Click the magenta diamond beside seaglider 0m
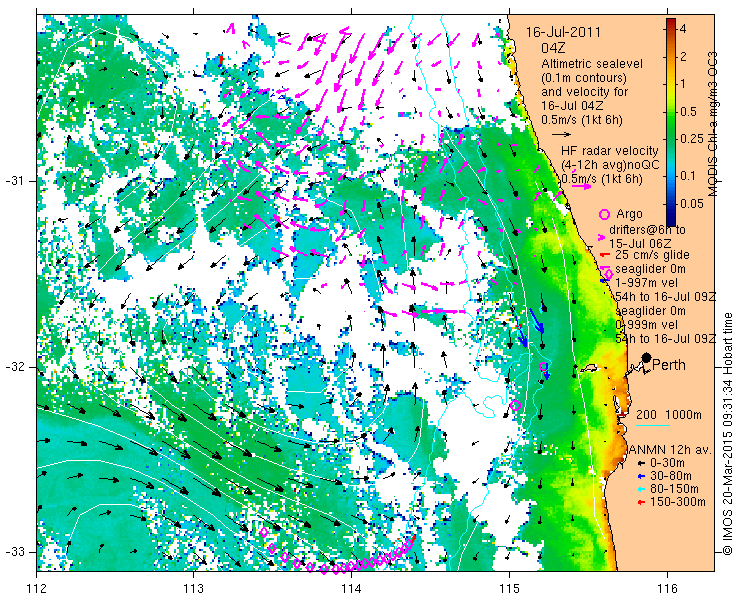The height and width of the screenshot is (600, 740). tap(608, 274)
